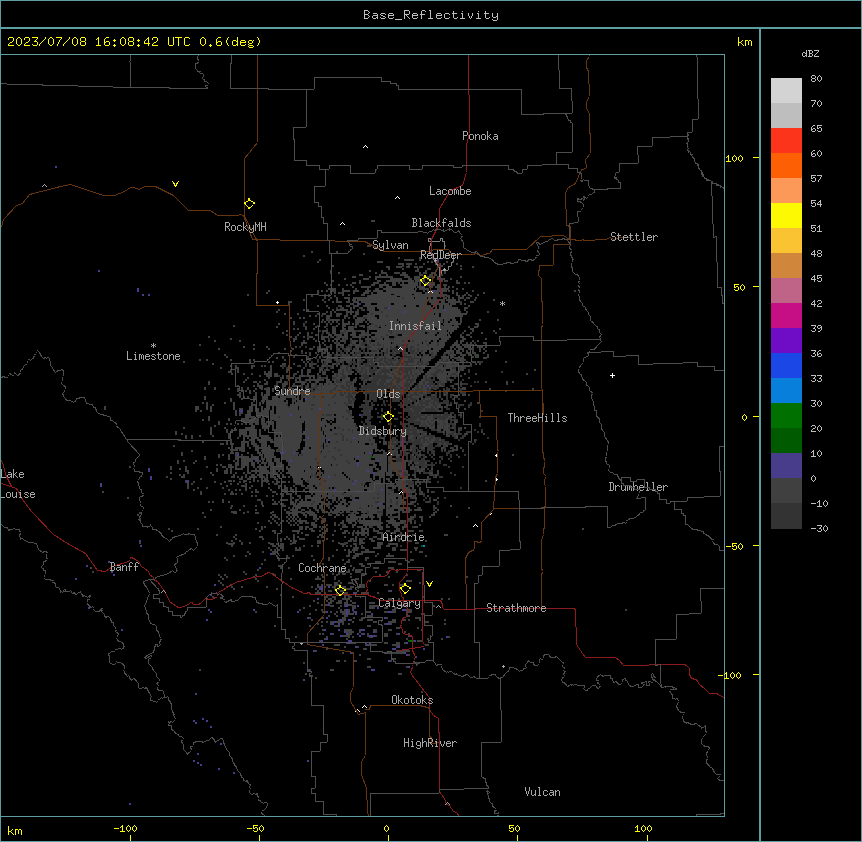Viewport: 862px width, 842px height.
Task: Pick the dark orange 57-60 dBZ legend swatch
Action: pos(786,165)
